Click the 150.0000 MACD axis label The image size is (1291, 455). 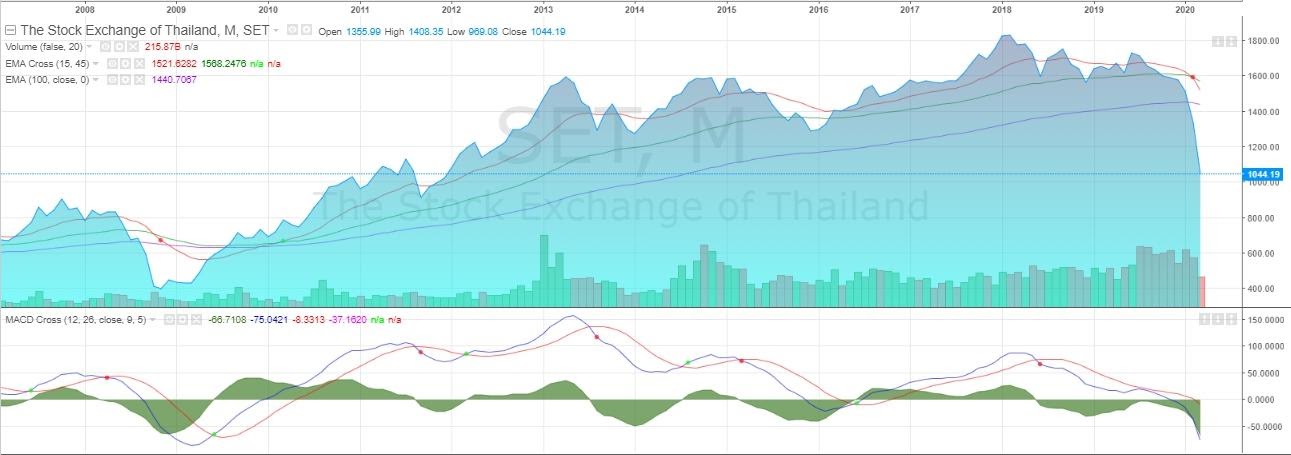(x=1265, y=320)
